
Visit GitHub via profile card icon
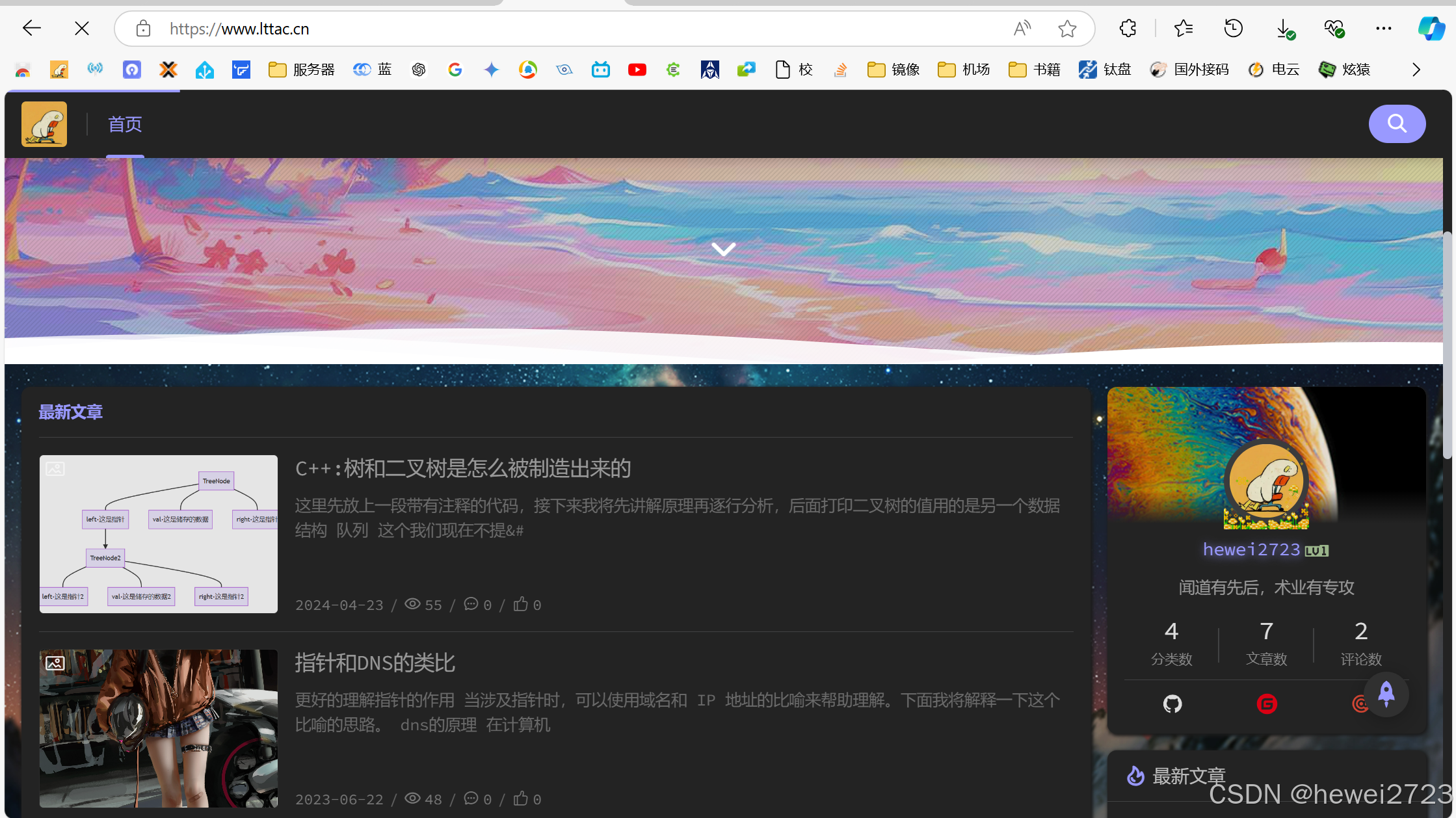point(1172,704)
